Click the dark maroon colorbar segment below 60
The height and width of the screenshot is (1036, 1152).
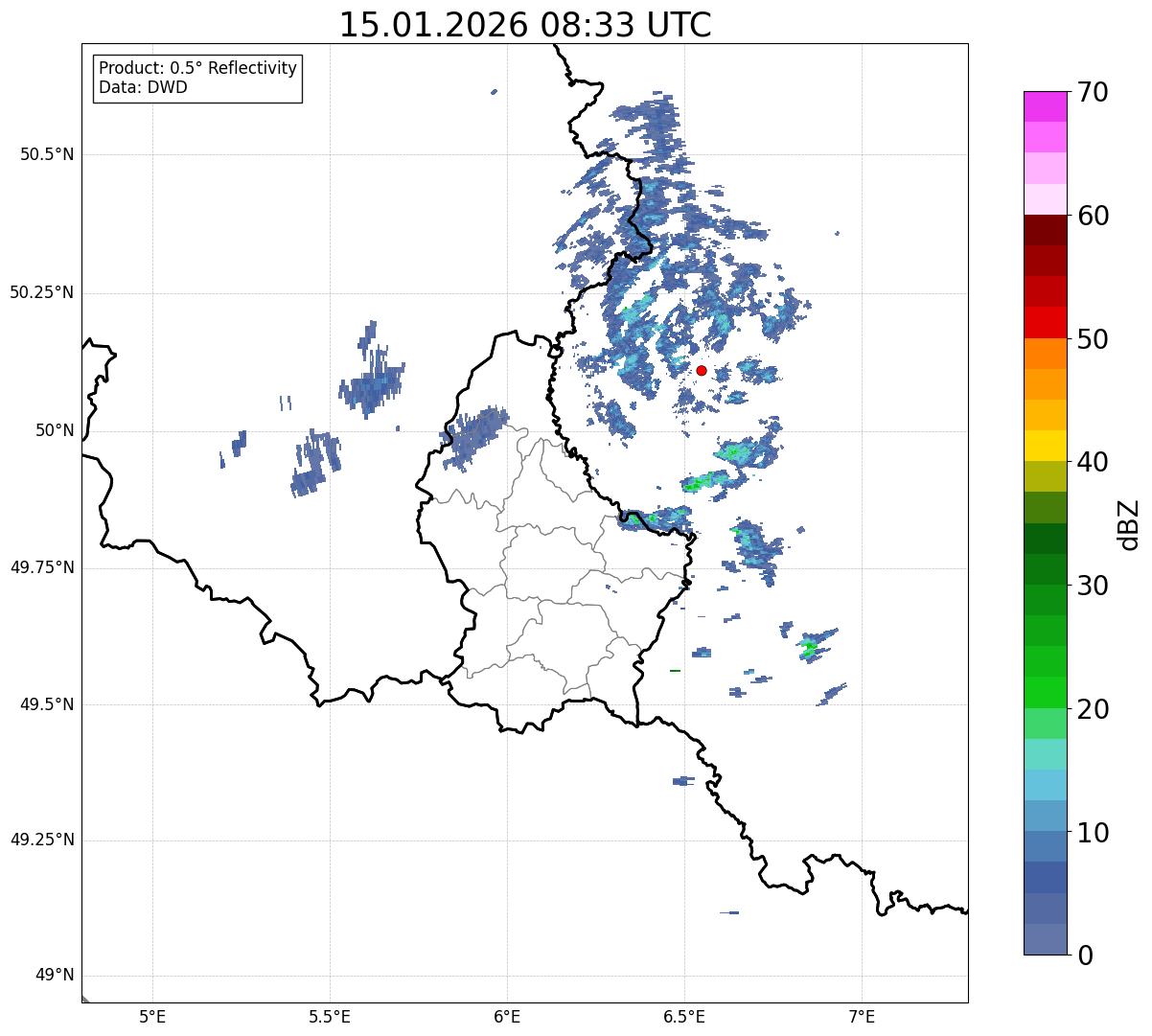1046,230
